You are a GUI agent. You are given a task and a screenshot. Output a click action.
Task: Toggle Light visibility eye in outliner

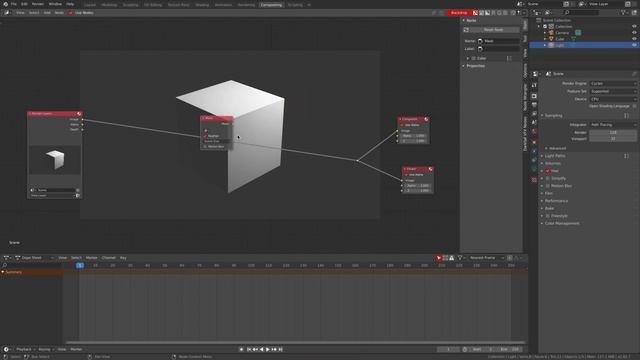[634, 45]
